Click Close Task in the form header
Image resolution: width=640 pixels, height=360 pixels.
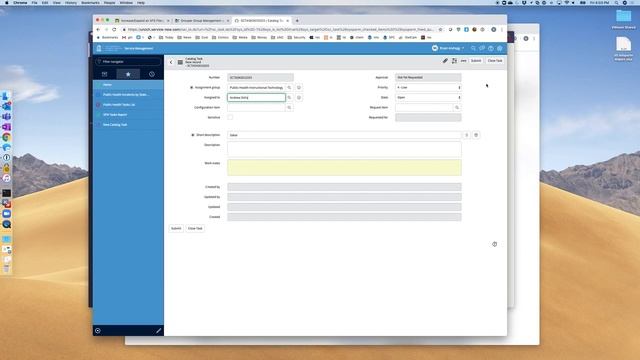[495, 61]
